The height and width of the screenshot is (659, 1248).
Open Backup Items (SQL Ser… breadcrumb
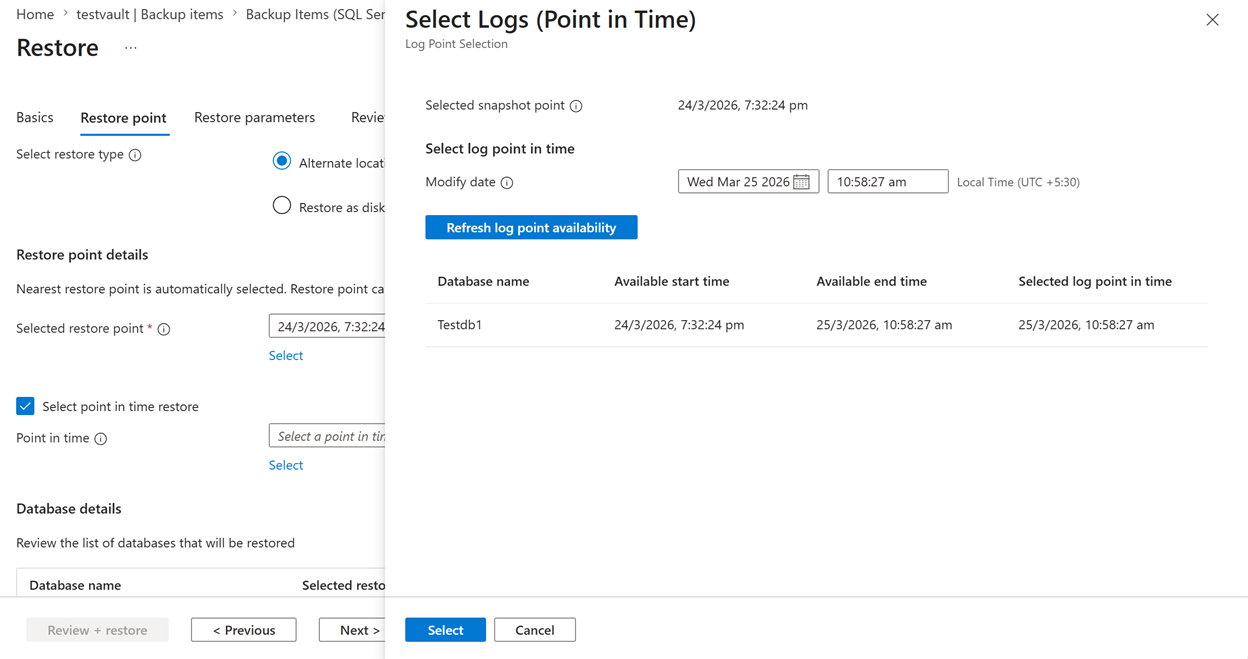(x=315, y=14)
